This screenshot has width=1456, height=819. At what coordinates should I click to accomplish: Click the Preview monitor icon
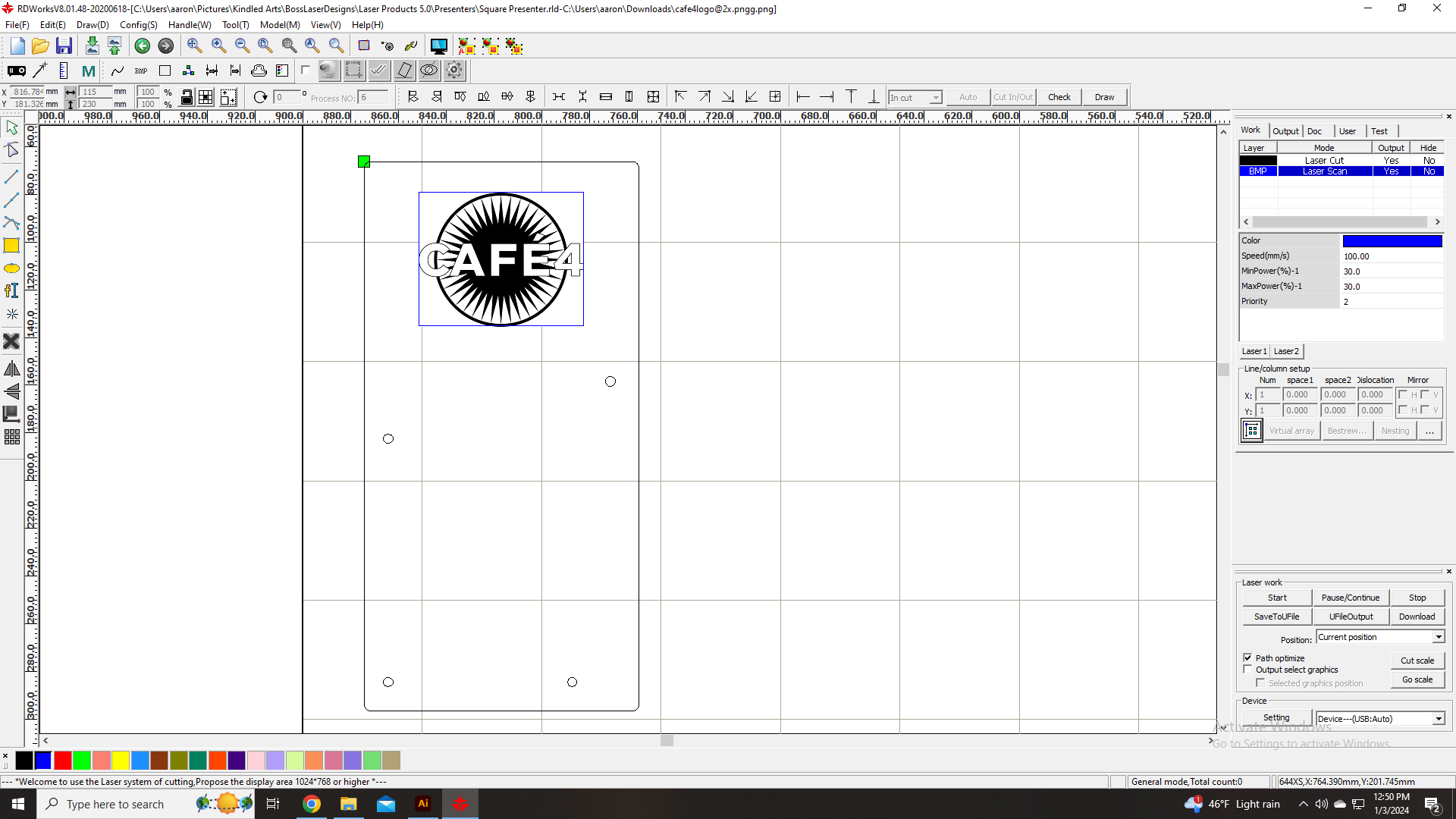[438, 46]
